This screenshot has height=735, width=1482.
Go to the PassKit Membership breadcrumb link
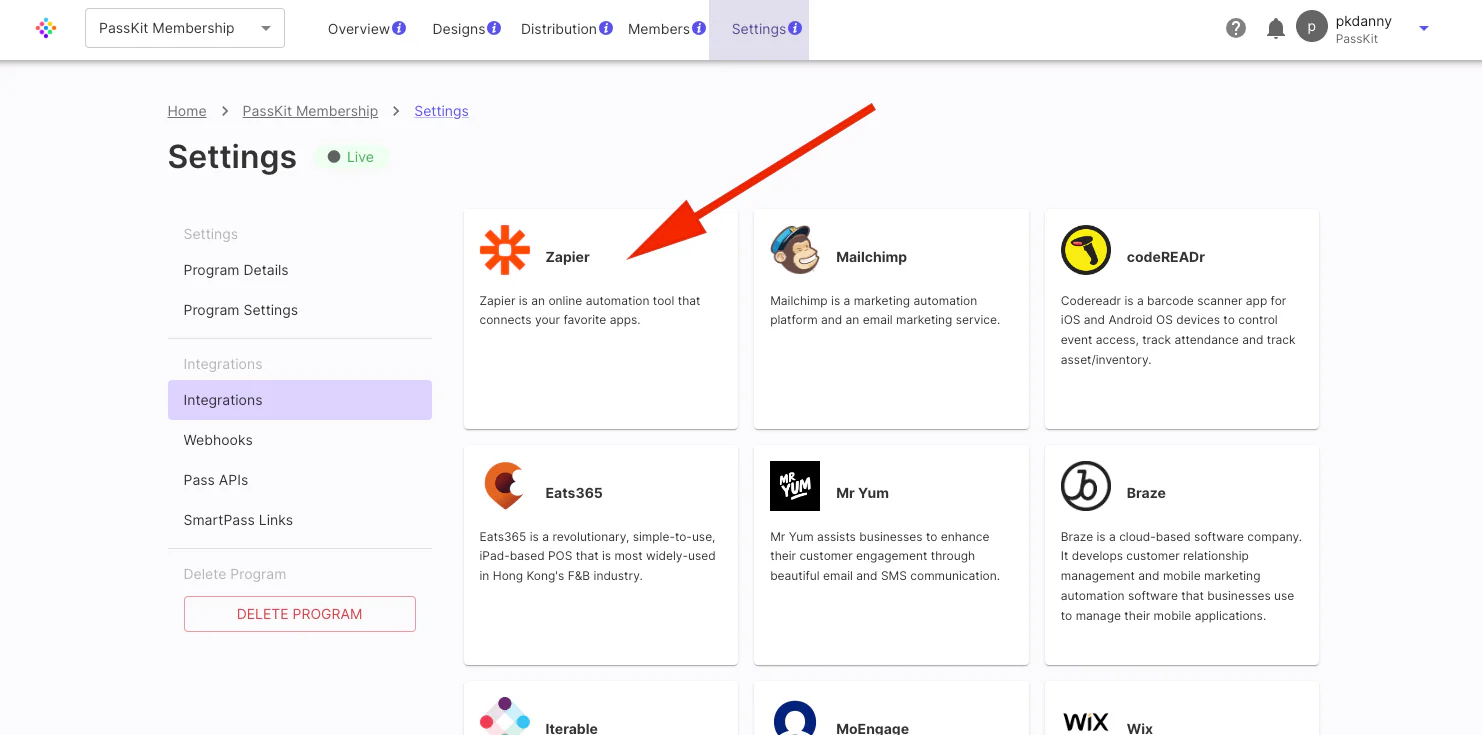coord(310,111)
